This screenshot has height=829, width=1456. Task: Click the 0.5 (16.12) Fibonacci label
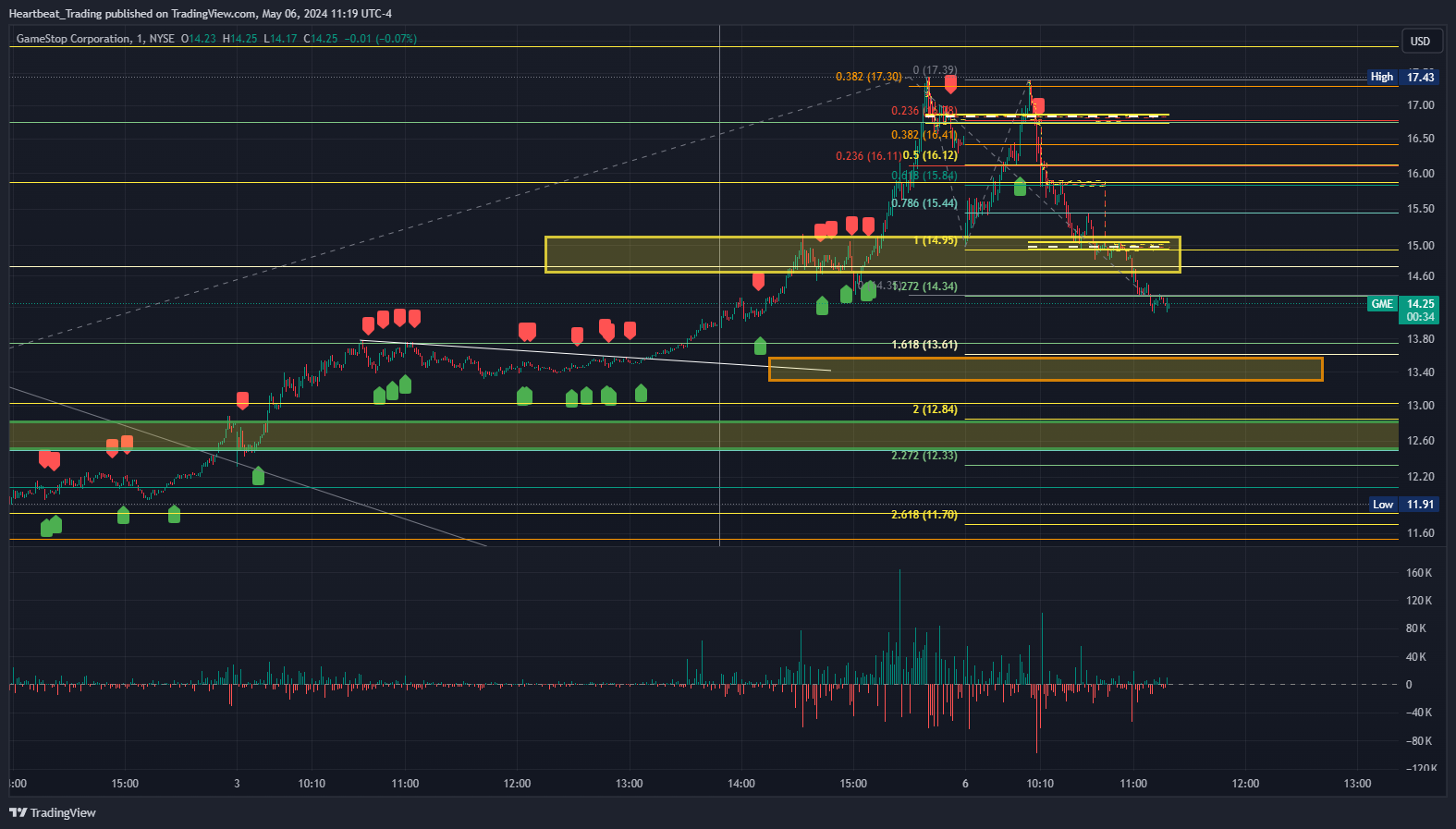point(930,156)
